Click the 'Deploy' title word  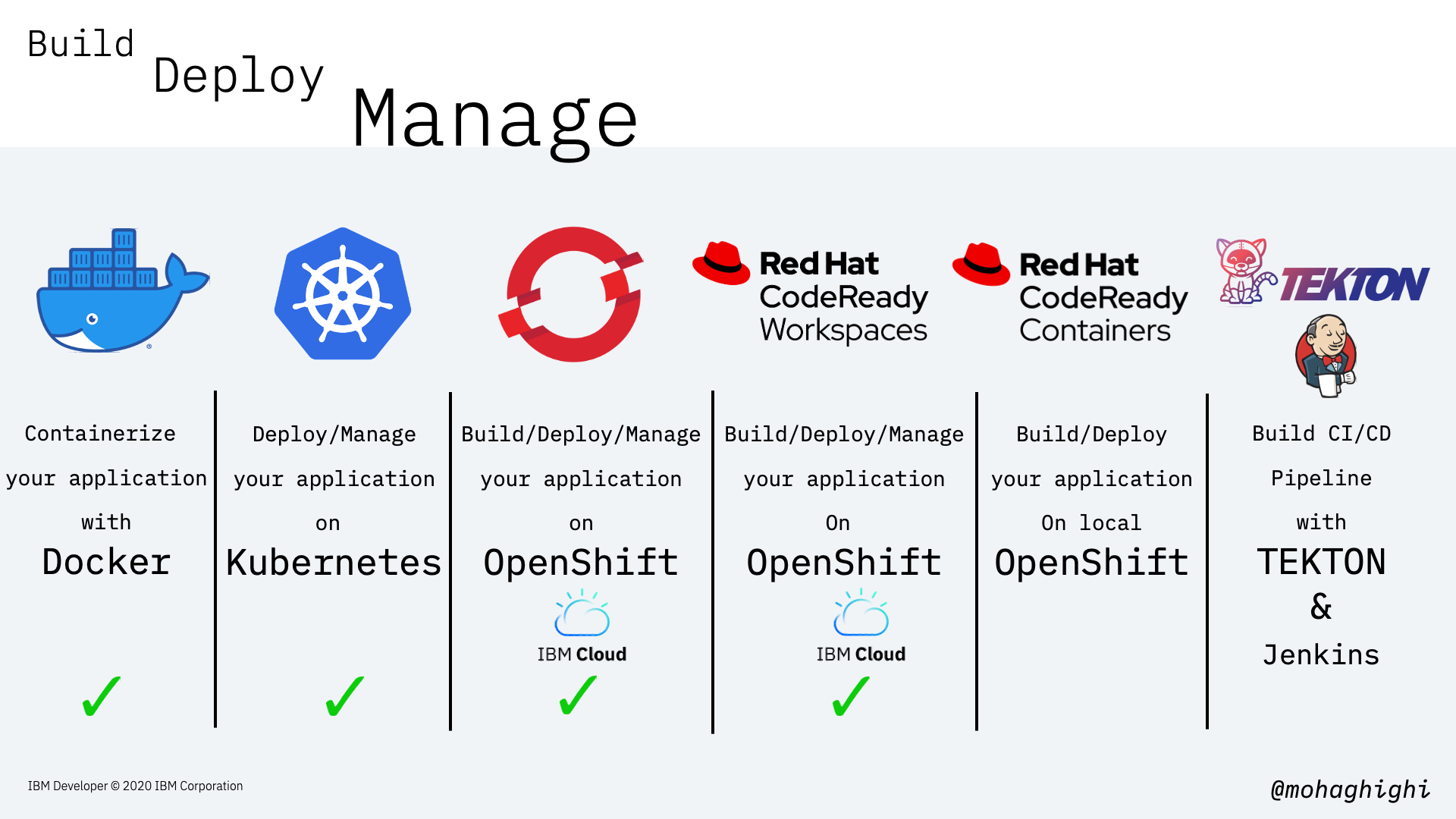(239, 77)
